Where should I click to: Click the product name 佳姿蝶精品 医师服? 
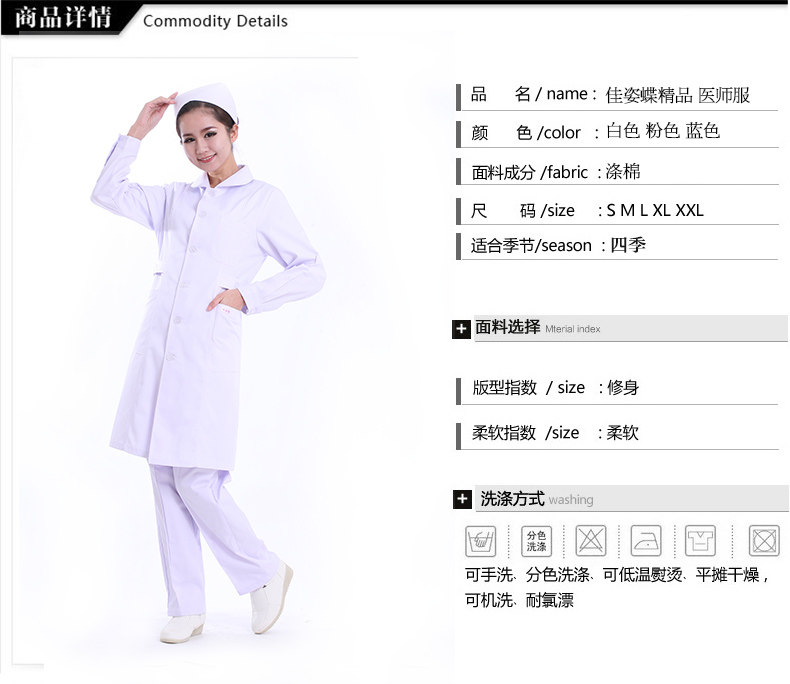tap(678, 95)
